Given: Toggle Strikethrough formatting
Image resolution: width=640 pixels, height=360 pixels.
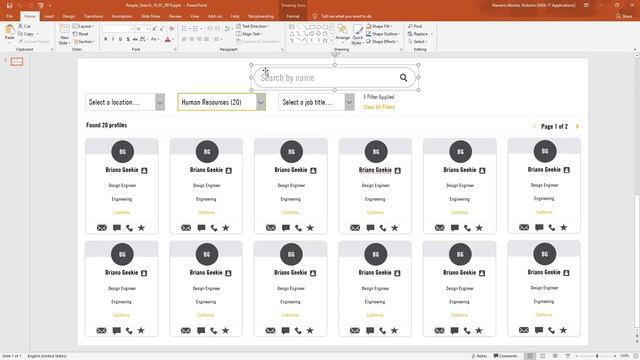Looking at the screenshot, I should [135, 39].
